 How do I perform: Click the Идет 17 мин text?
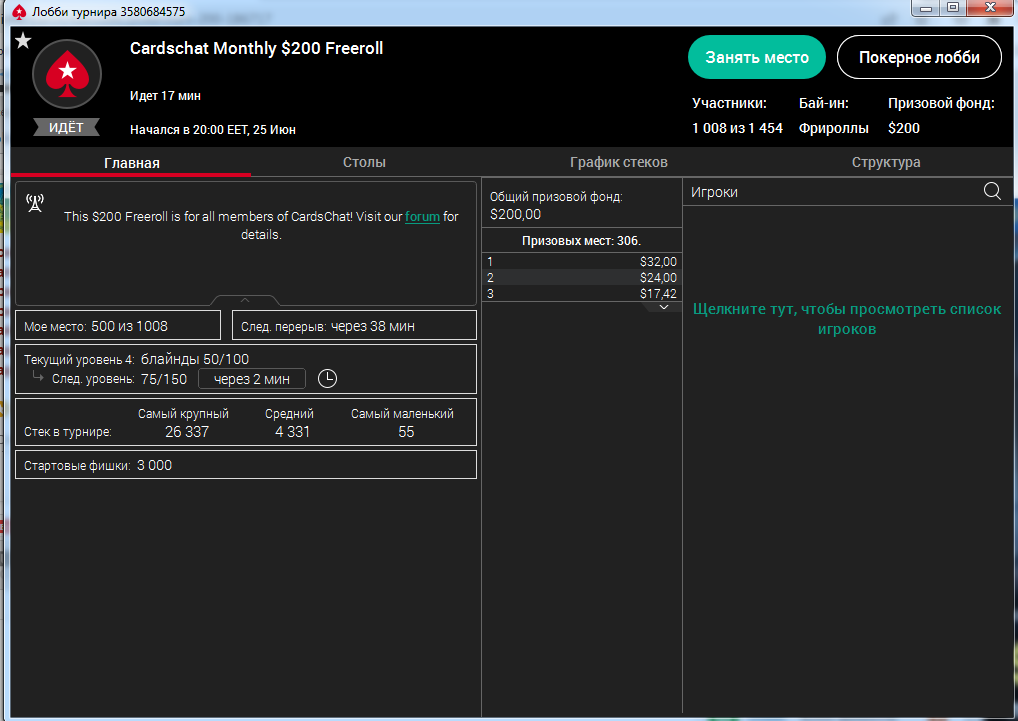point(165,95)
